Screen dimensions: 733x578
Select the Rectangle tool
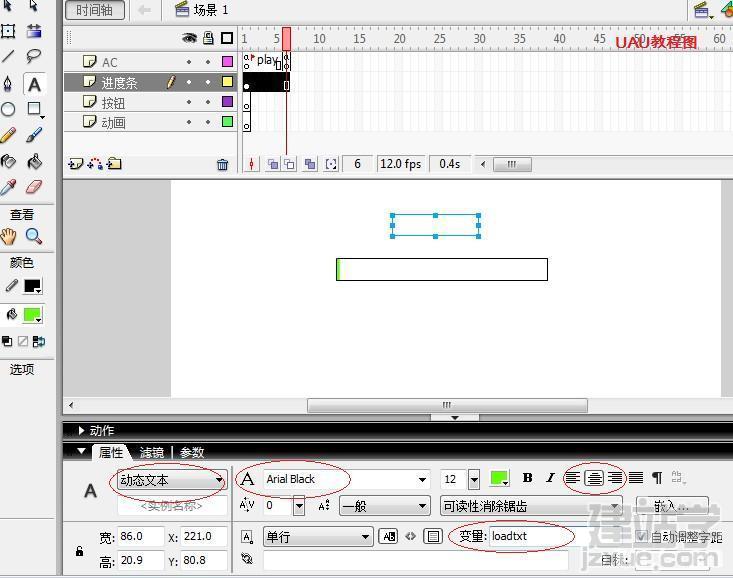[x=35, y=109]
